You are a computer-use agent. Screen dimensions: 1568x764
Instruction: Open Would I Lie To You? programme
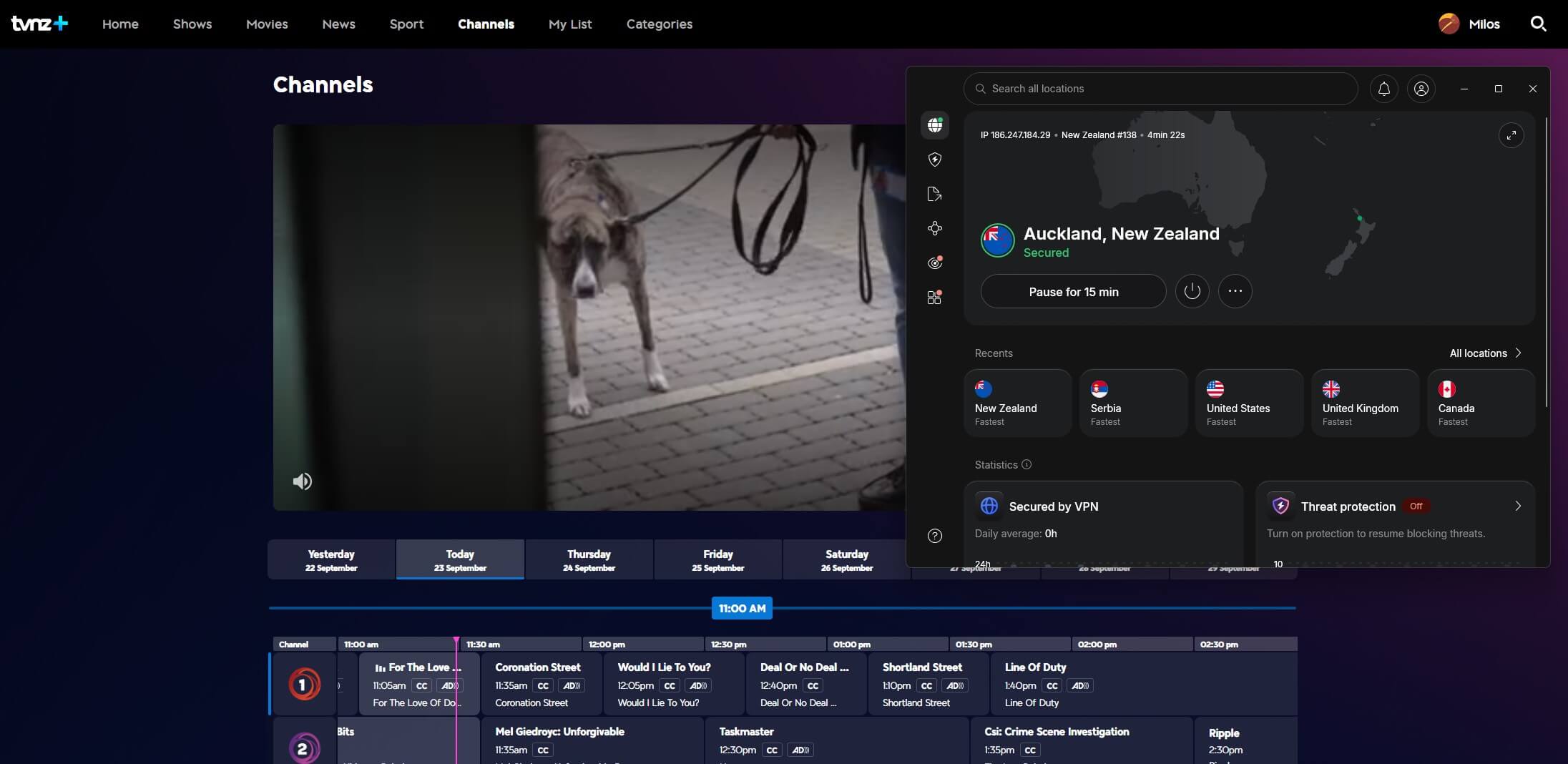click(674, 684)
